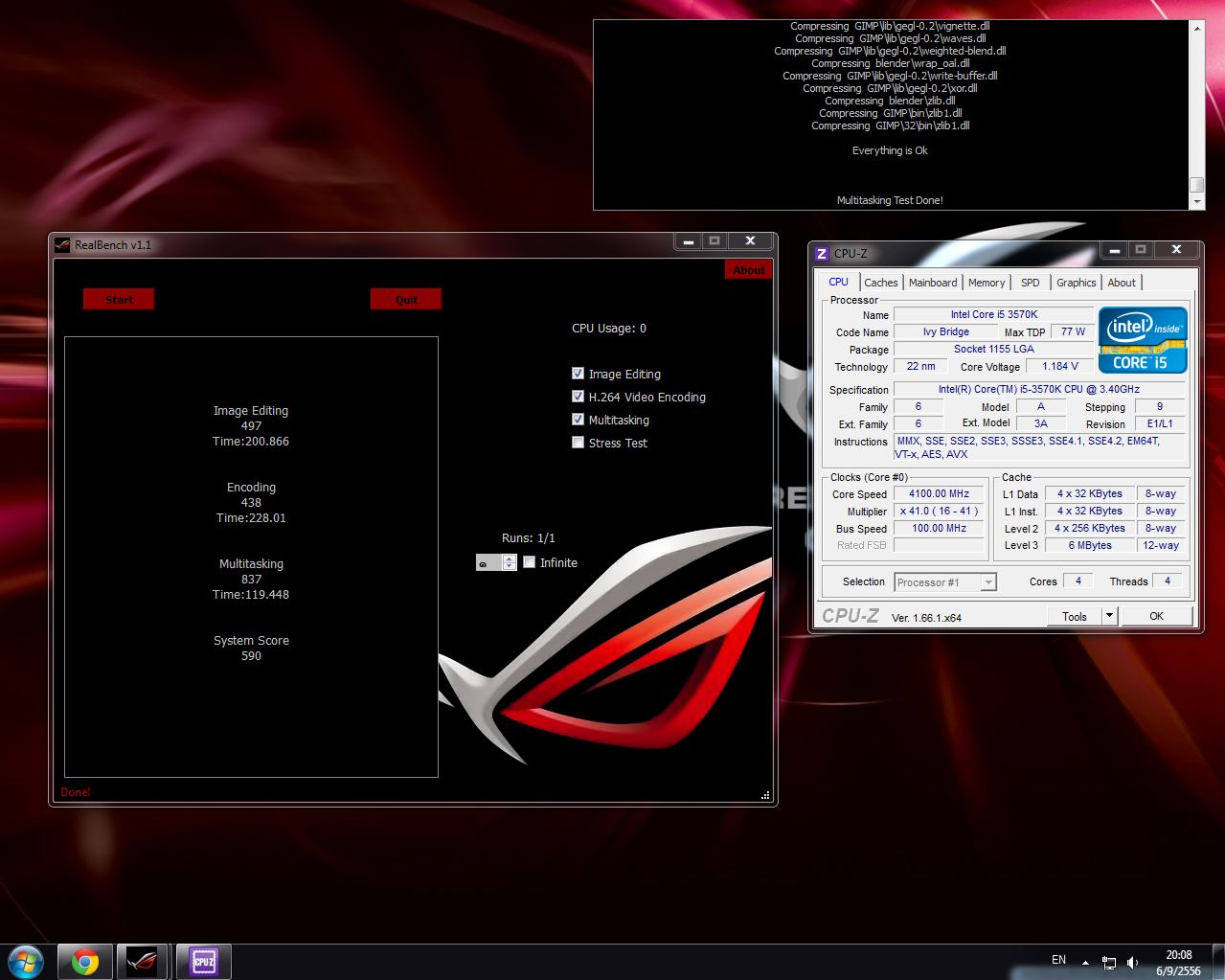Uncheck H.264 Video Encoding checkbox
Image resolution: width=1225 pixels, height=980 pixels.
pyautogui.click(x=578, y=397)
